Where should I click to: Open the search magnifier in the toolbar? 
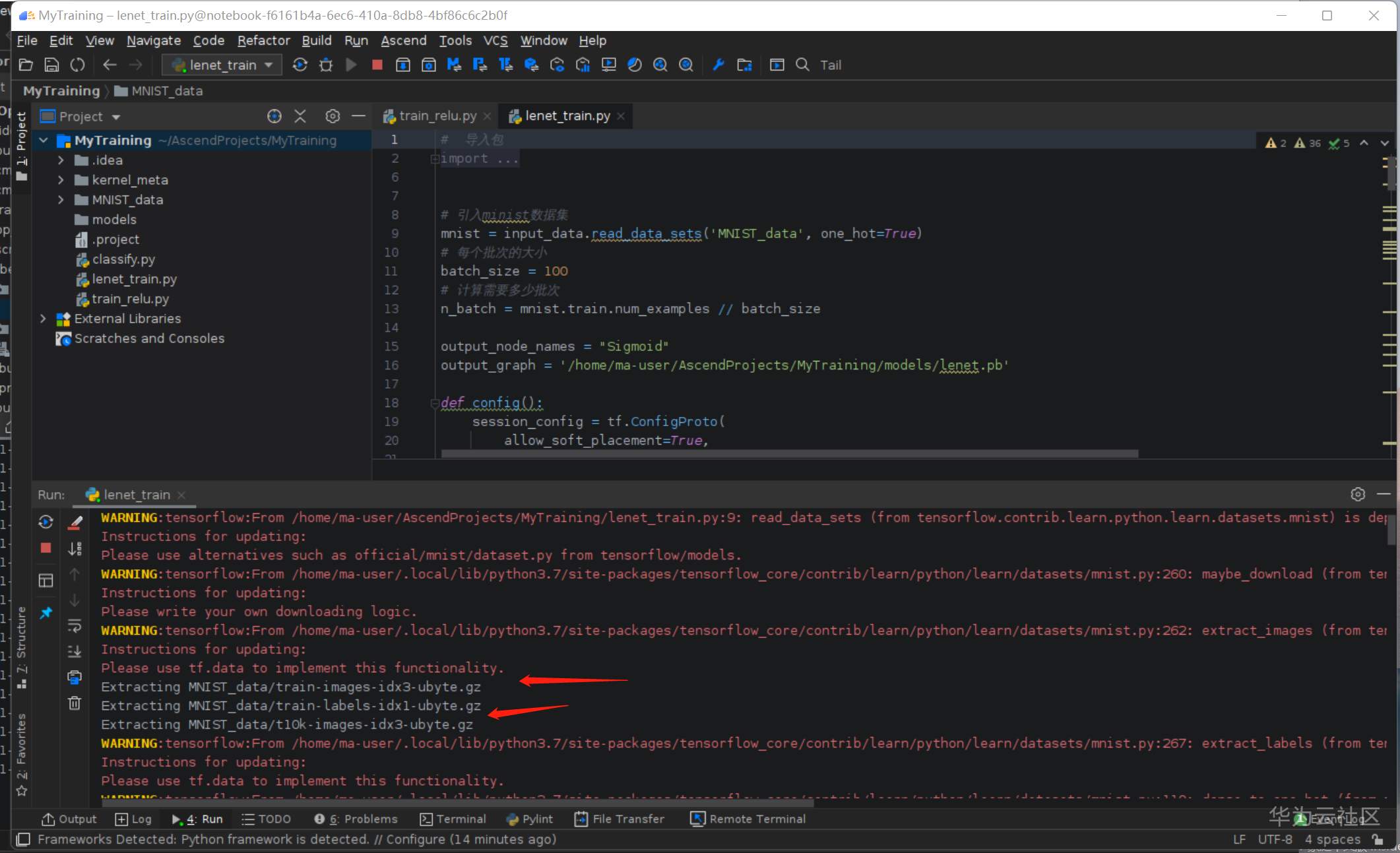pos(802,65)
